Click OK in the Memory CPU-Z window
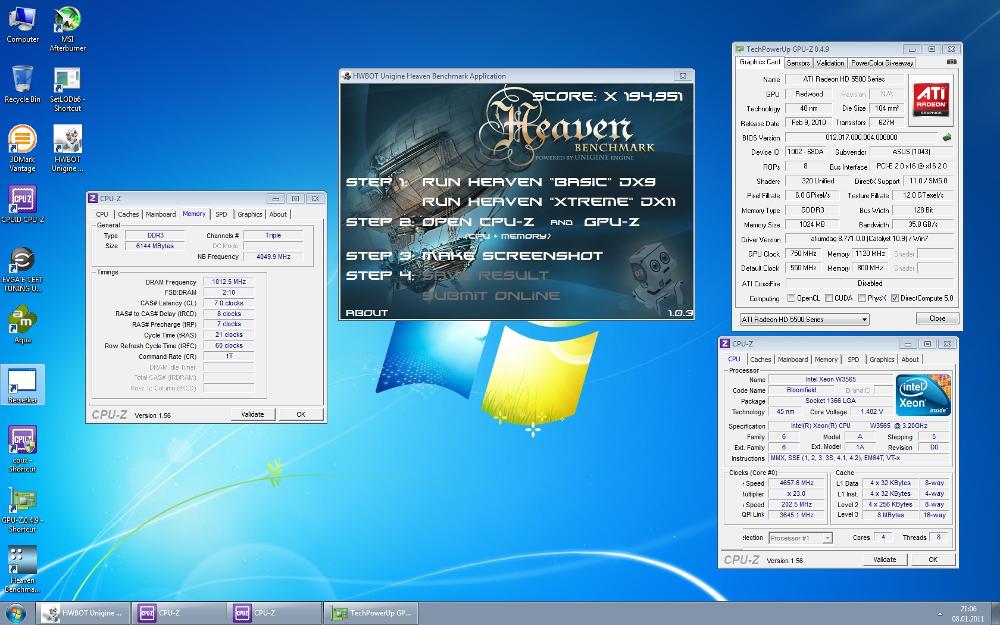The image size is (1000, 625). pyautogui.click(x=301, y=415)
